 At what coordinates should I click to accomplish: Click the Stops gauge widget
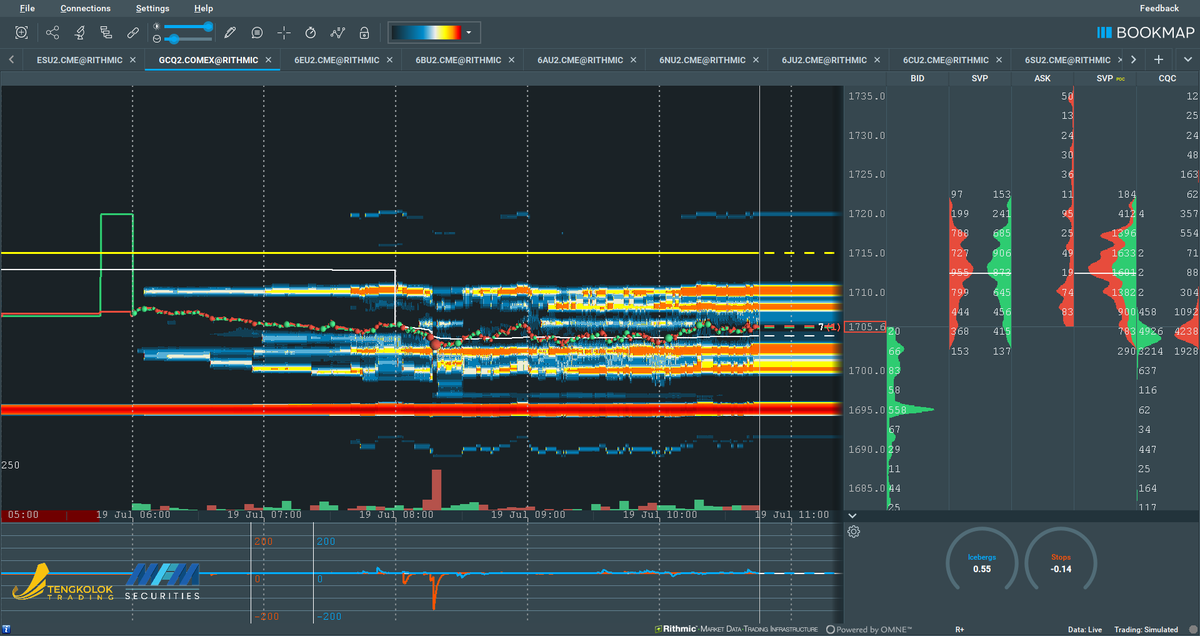[1061, 562]
